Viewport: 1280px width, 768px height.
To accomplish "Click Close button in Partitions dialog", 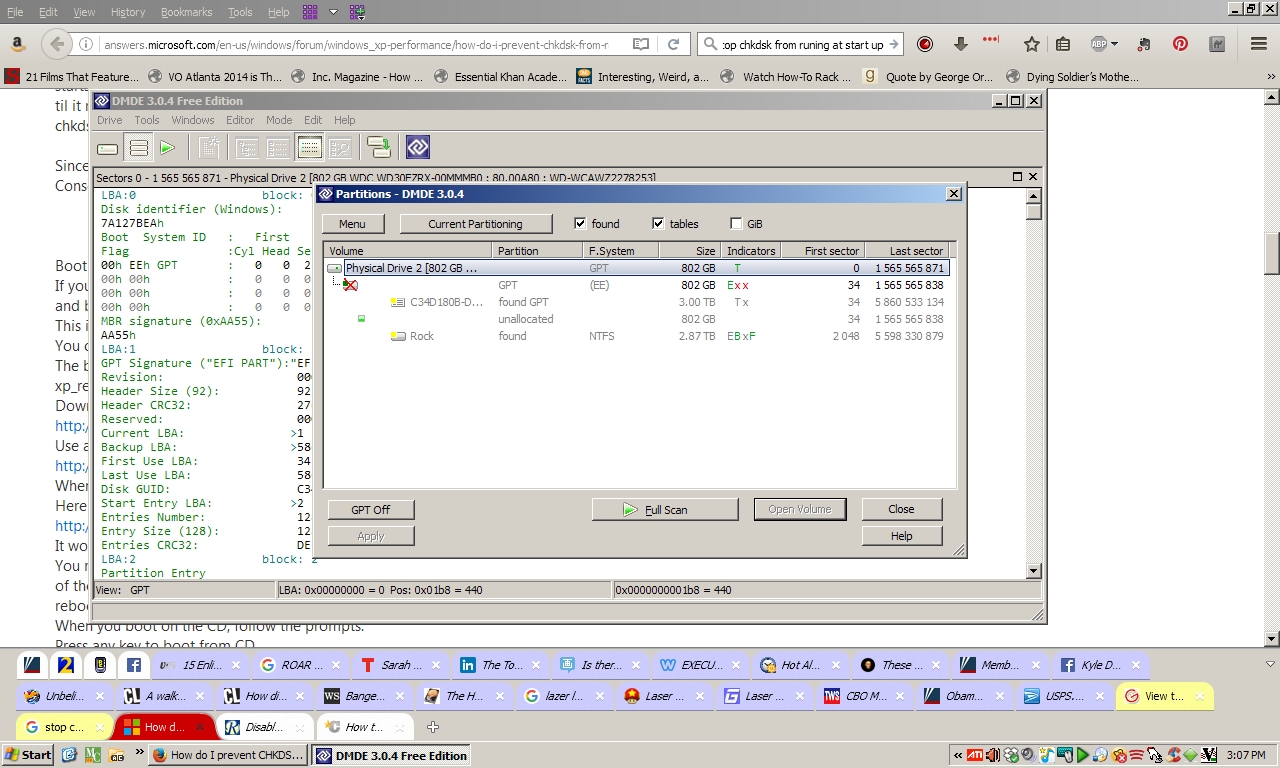I will (901, 509).
